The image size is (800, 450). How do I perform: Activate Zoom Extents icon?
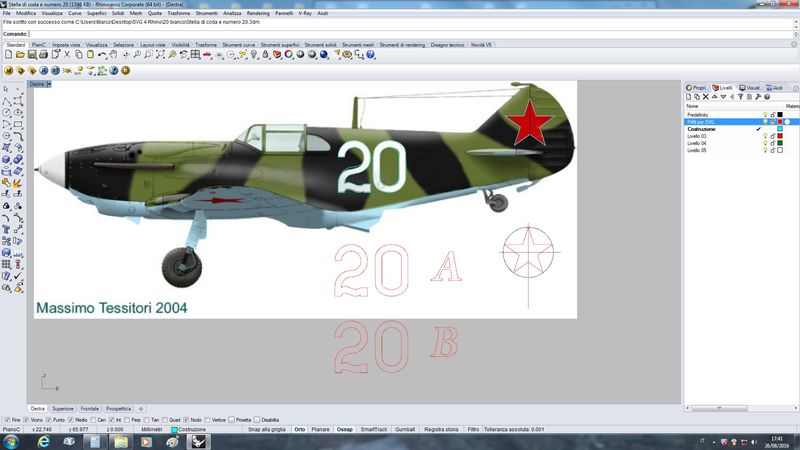[x=160, y=55]
